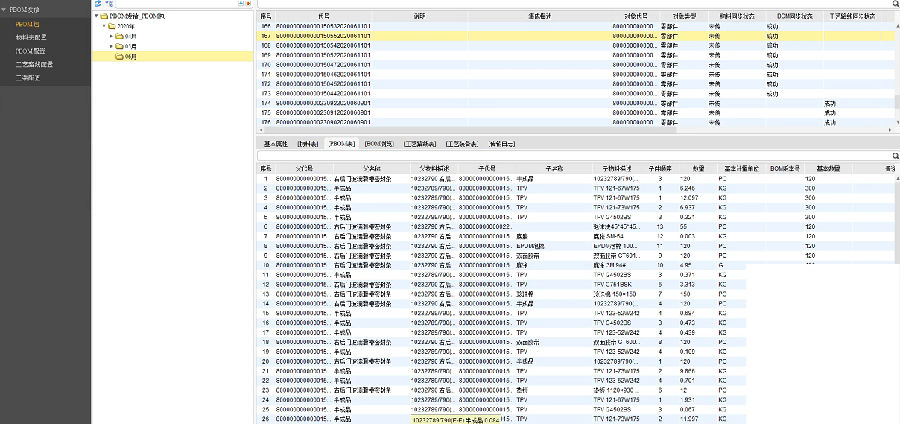This screenshot has width=900, height=424.
Task: Expand the first month folder under 2020年
Action: (111, 36)
